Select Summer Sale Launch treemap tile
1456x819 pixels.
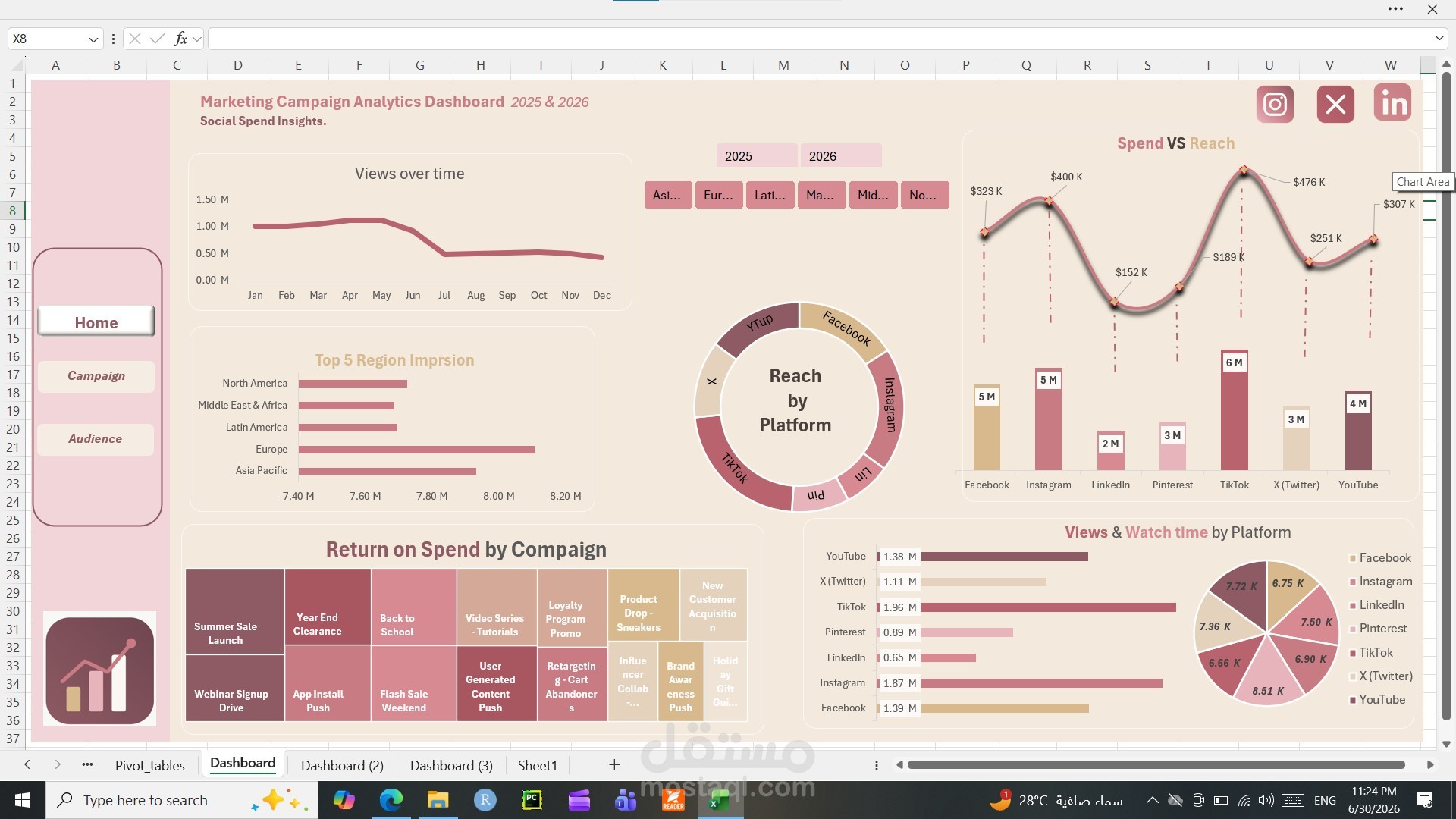(235, 612)
